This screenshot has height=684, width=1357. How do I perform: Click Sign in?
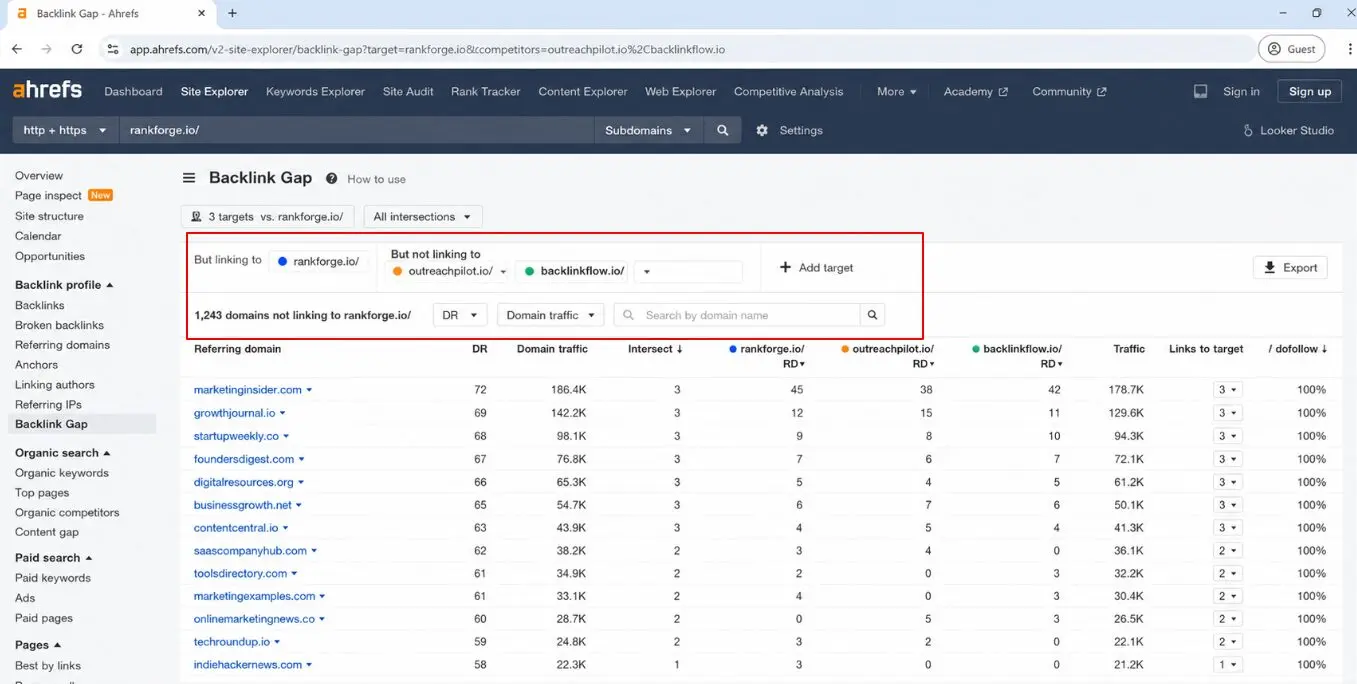pyautogui.click(x=1241, y=91)
